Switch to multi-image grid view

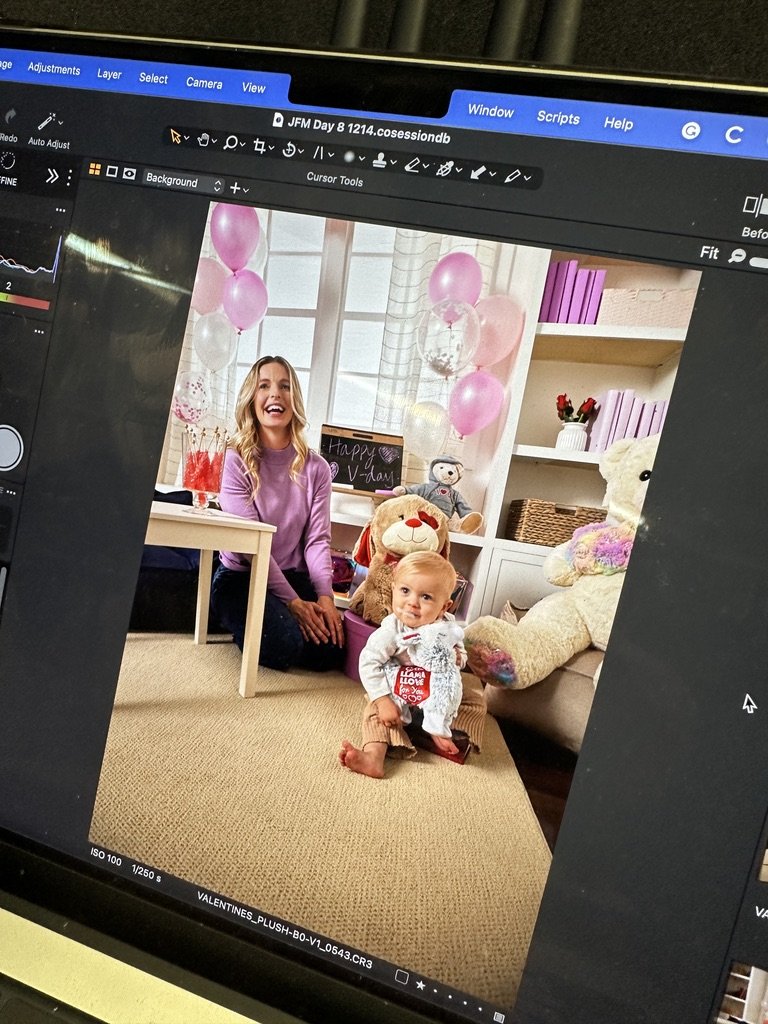95,169
